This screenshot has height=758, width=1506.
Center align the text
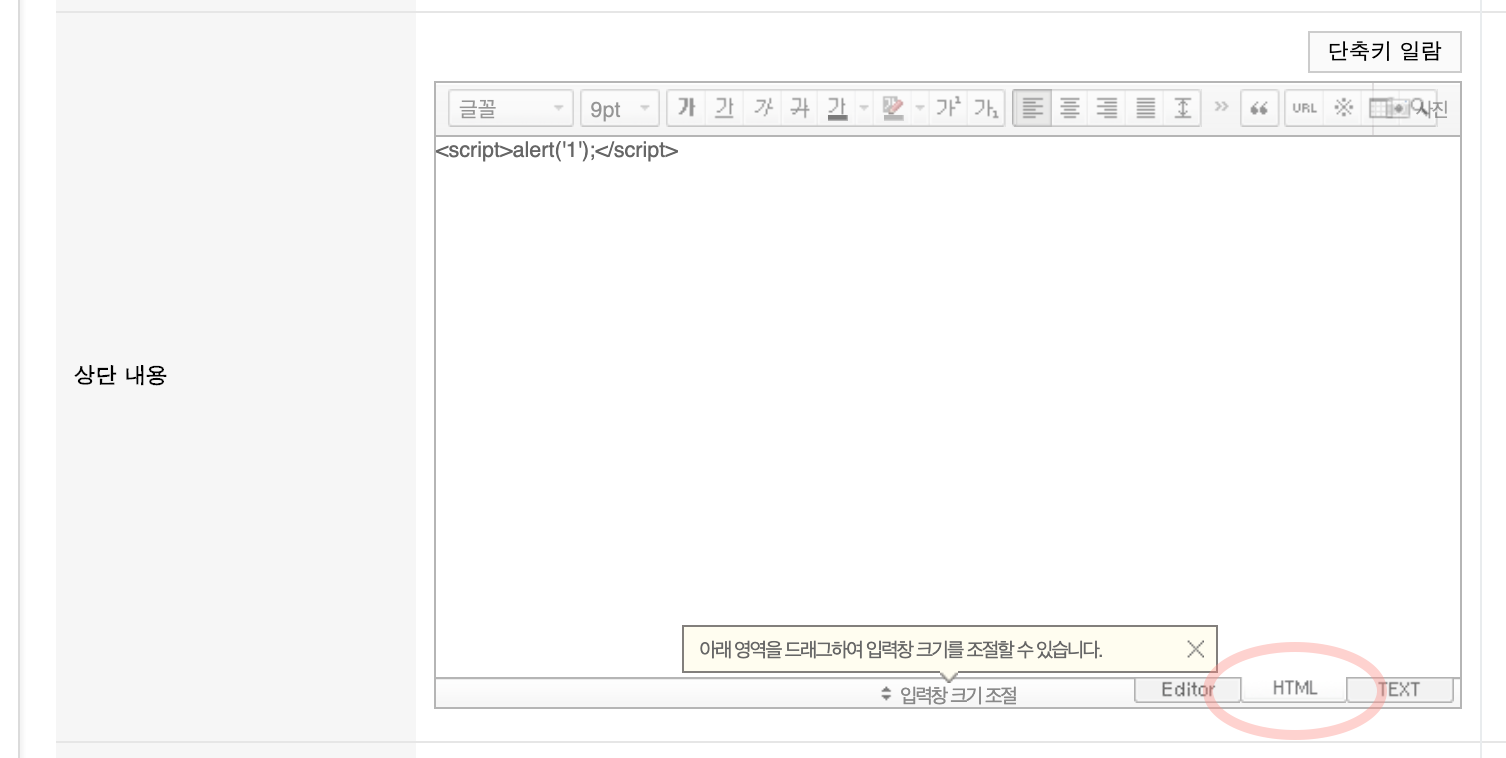[x=1070, y=108]
